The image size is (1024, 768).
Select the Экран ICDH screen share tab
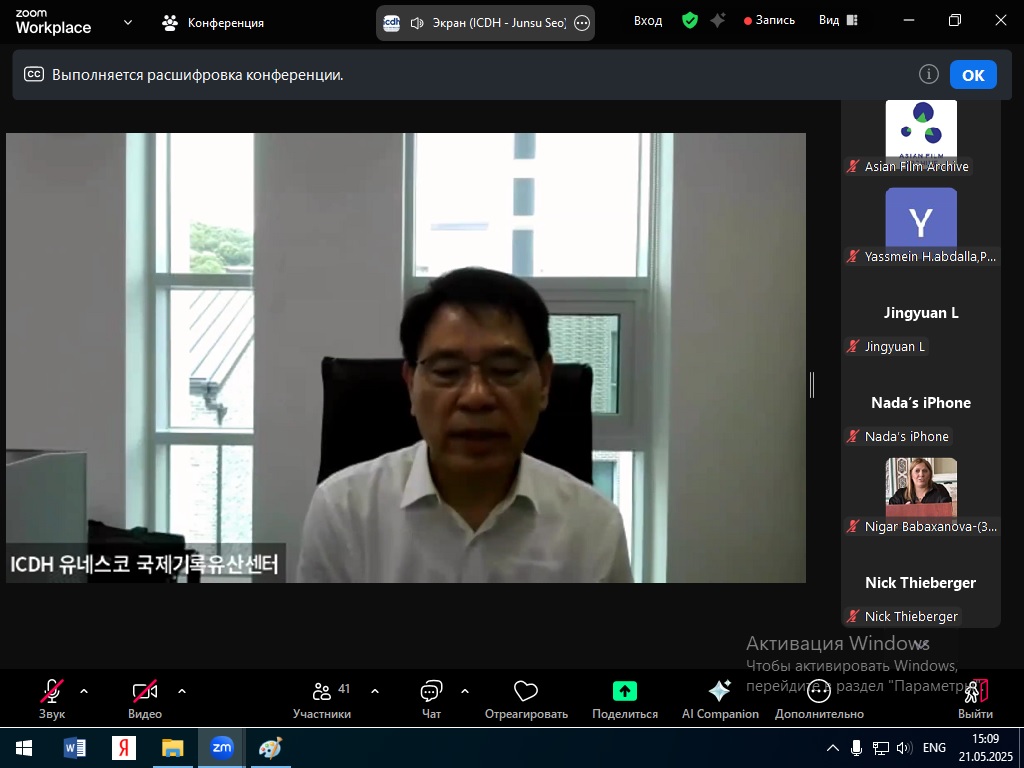pos(485,23)
